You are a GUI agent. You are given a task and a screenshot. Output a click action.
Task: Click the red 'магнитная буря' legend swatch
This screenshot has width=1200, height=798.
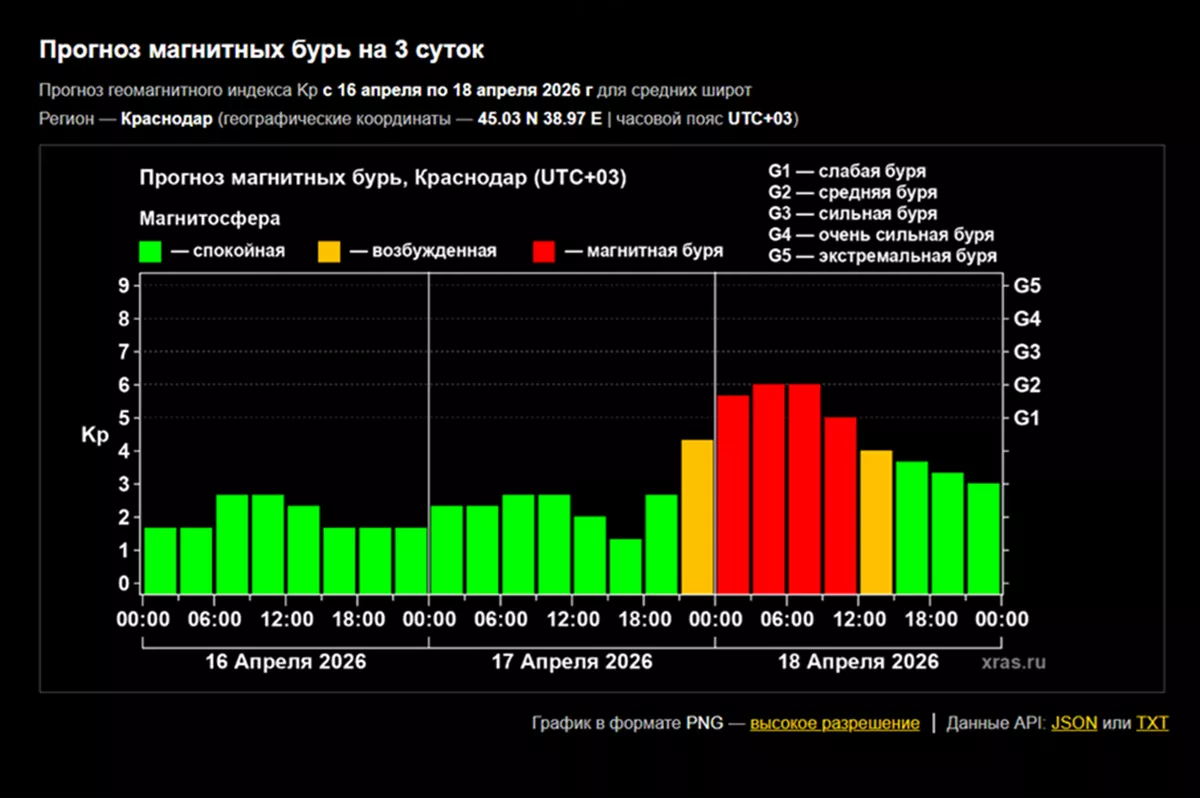(x=545, y=251)
